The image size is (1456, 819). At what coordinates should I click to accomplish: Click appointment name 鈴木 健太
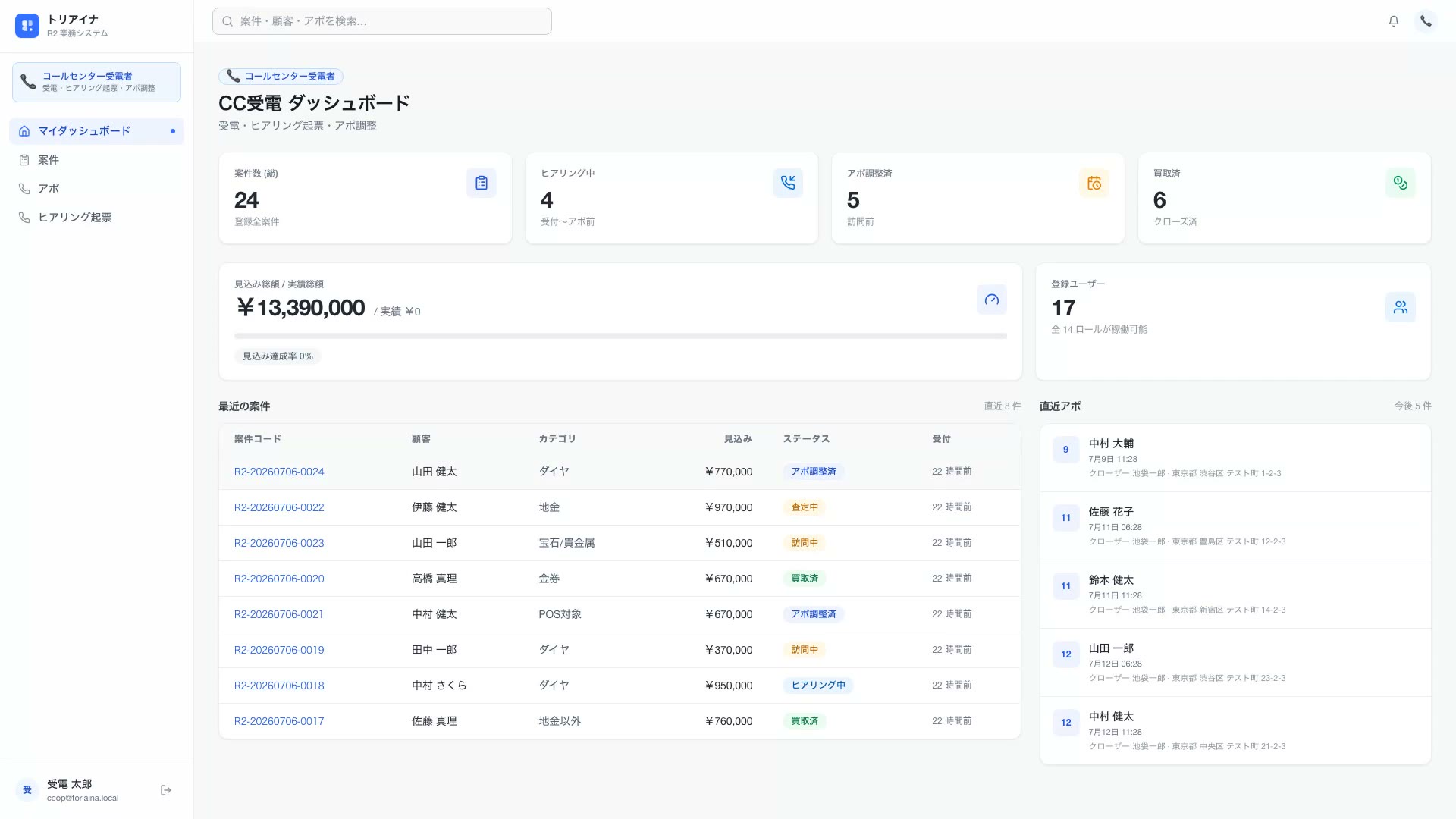1111,580
